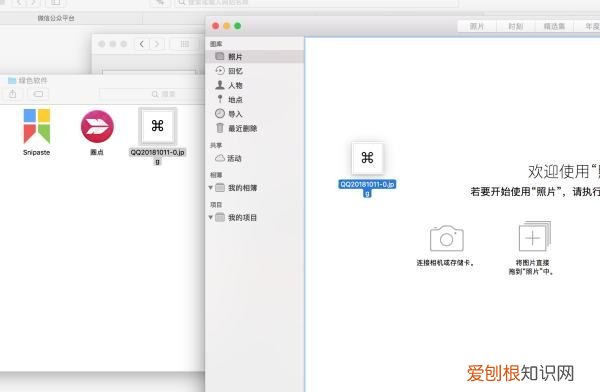Select the Snipaste app icon in Finder

pyautogui.click(x=37, y=126)
